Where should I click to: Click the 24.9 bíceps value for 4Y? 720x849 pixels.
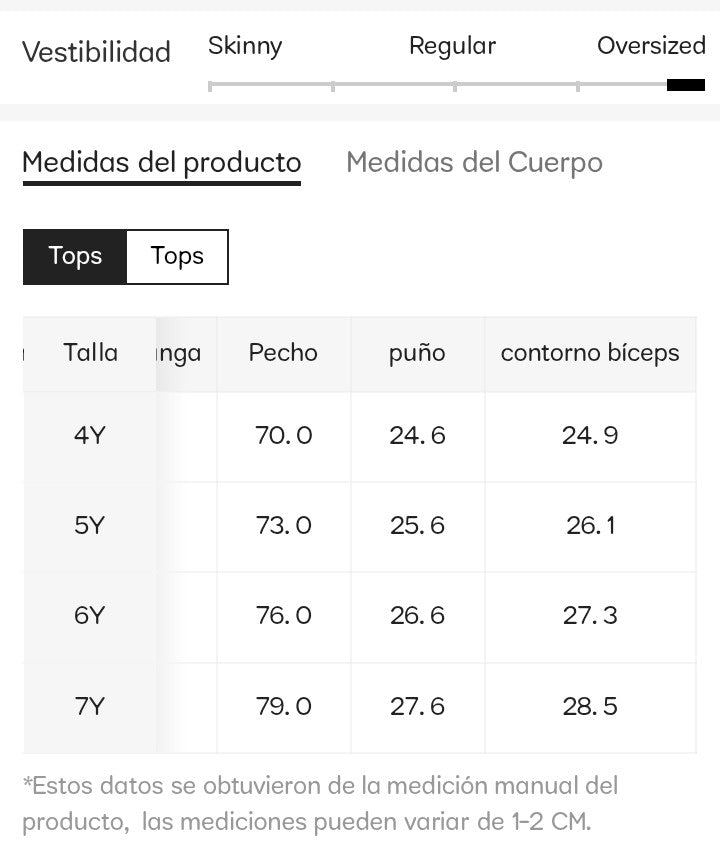pyautogui.click(x=590, y=436)
